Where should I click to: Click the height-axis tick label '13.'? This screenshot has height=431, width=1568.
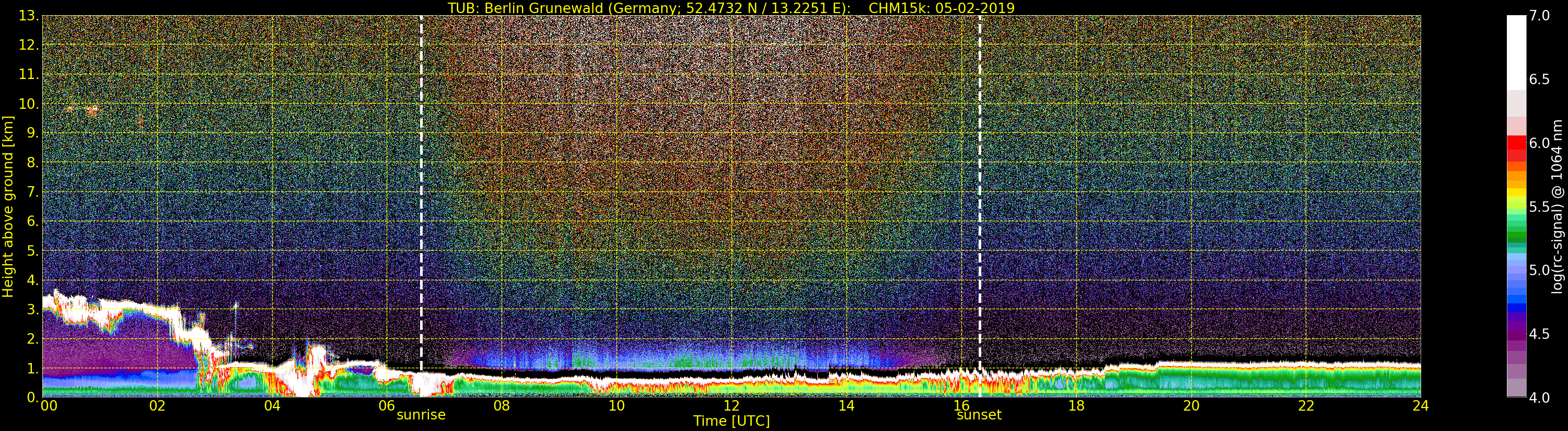[29, 16]
